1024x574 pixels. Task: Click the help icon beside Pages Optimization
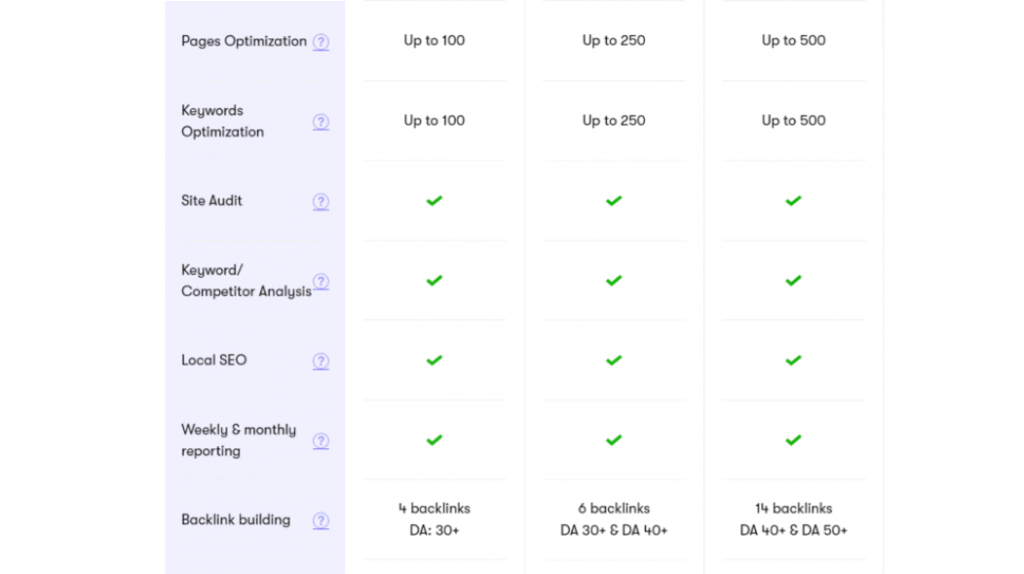pyautogui.click(x=321, y=42)
